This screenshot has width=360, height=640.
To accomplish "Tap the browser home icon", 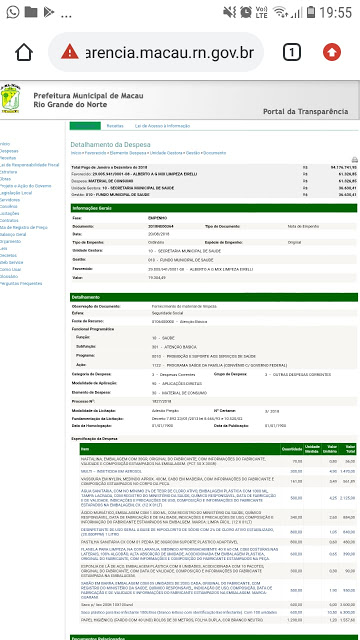I will (x=24, y=52).
